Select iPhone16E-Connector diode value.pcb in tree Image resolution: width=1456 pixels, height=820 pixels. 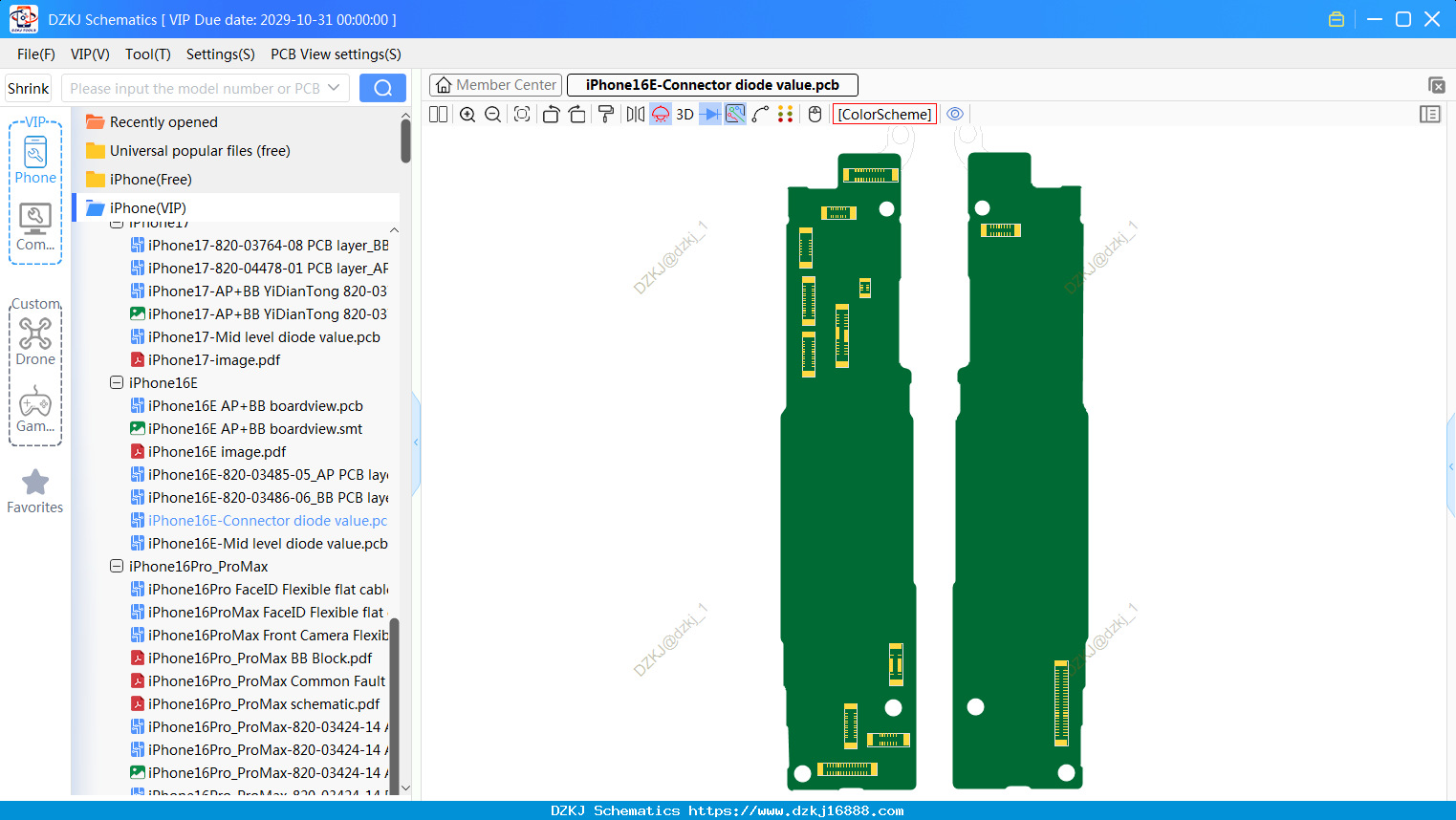pos(259,520)
